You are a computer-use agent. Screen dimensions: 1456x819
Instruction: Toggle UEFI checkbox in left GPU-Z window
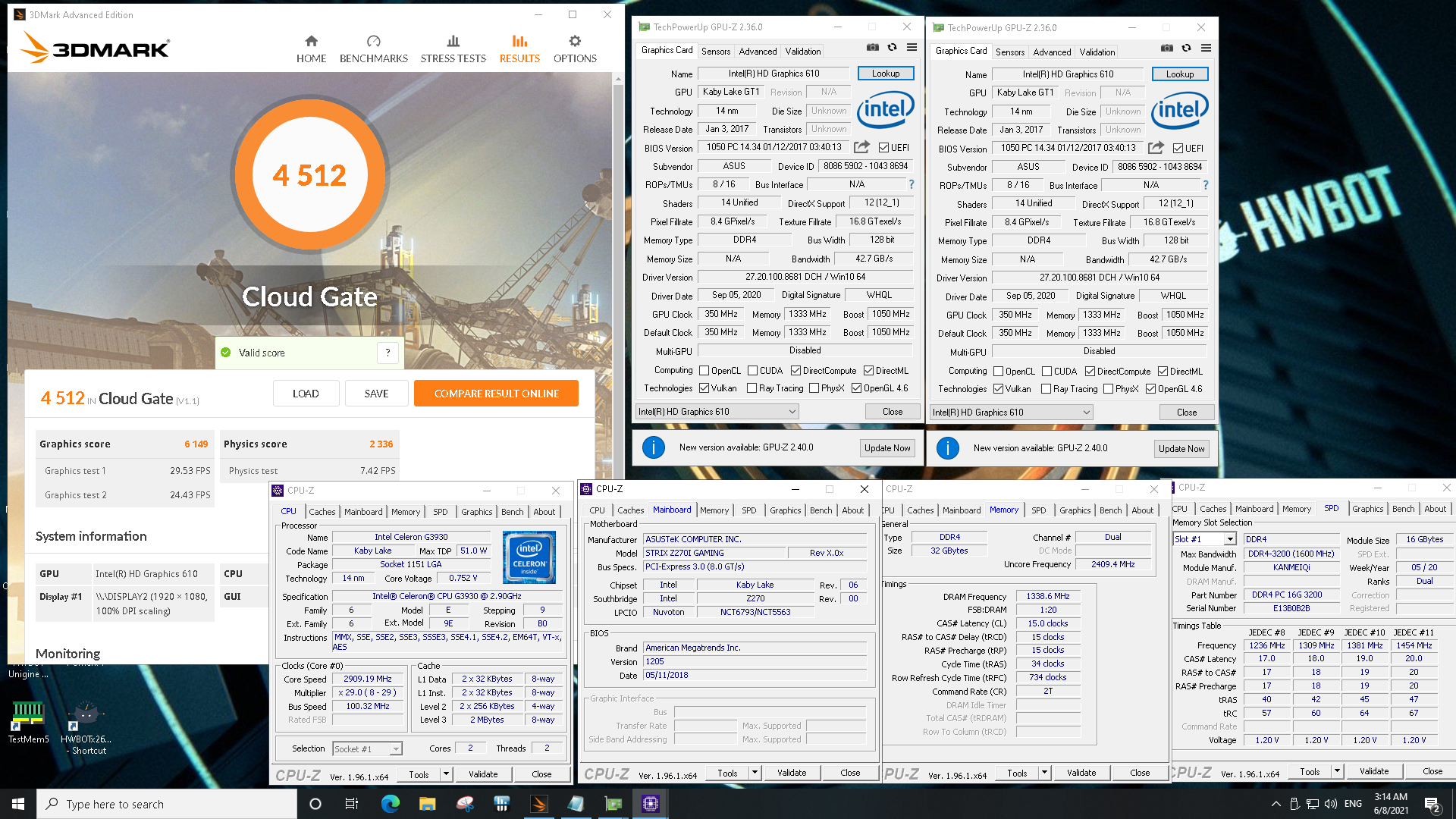883,147
